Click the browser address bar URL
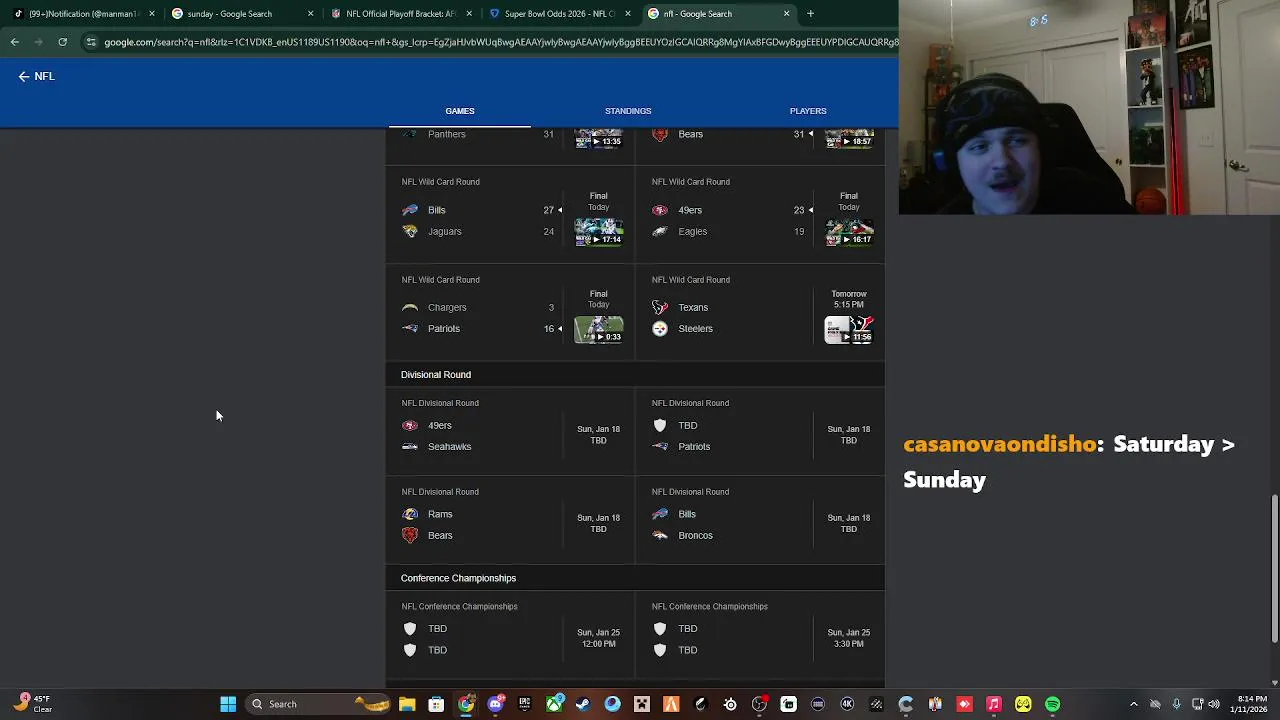Viewport: 1280px width, 720px height. (x=500, y=42)
